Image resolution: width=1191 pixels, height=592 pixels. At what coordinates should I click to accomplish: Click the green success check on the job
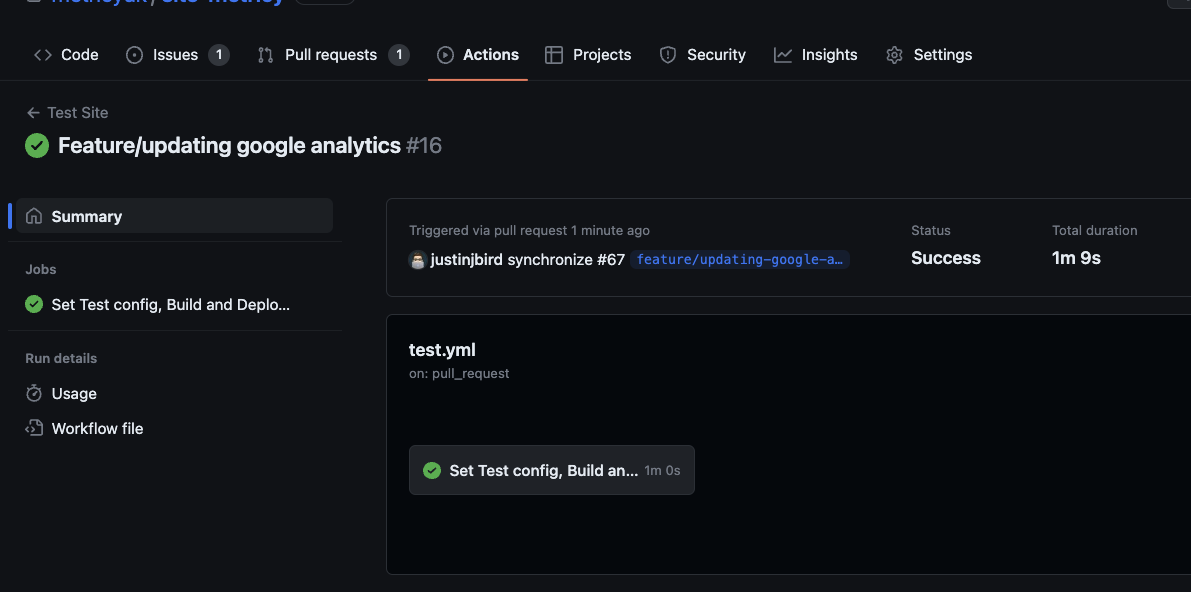[32, 304]
